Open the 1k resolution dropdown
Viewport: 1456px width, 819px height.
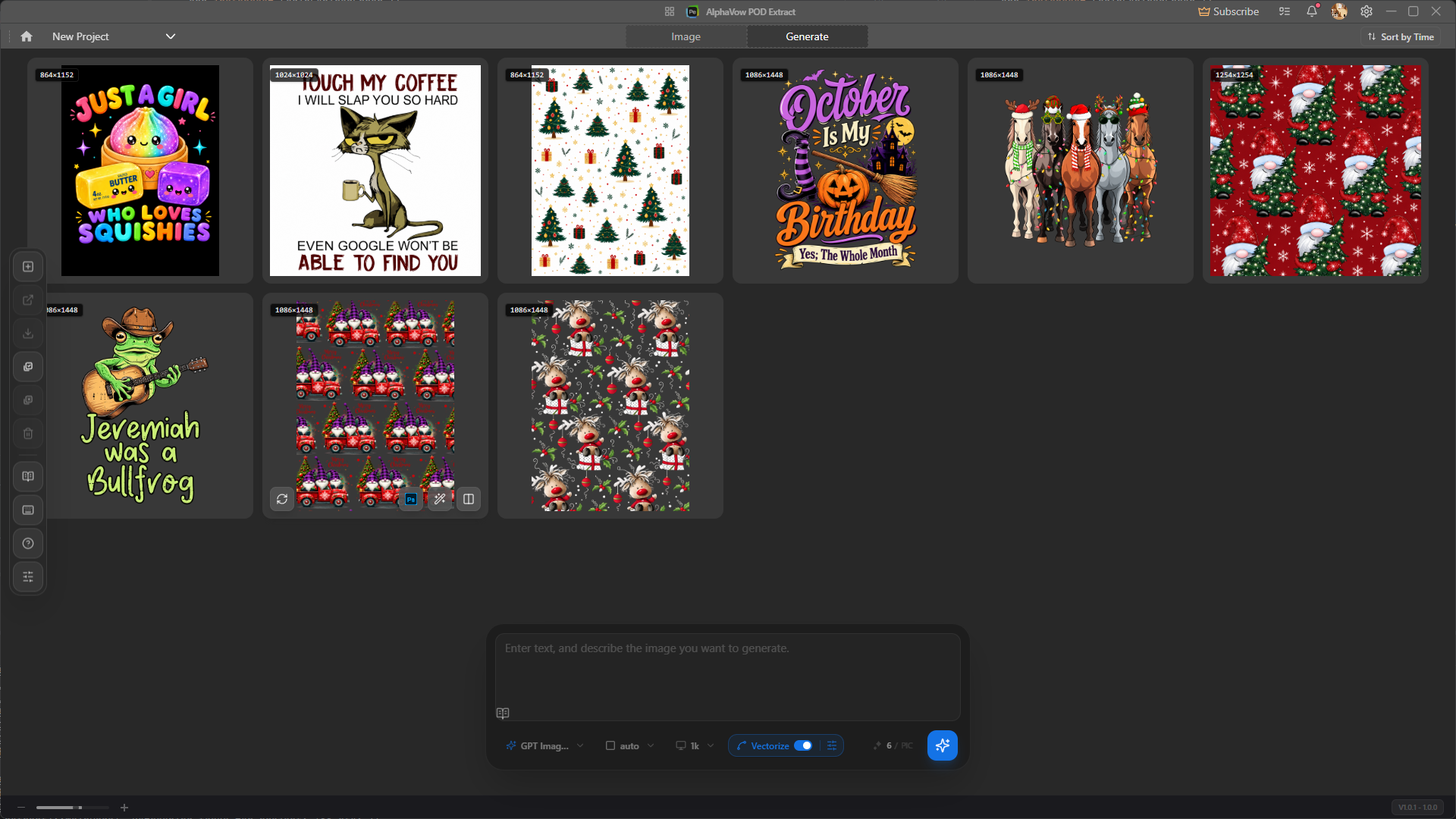(695, 746)
